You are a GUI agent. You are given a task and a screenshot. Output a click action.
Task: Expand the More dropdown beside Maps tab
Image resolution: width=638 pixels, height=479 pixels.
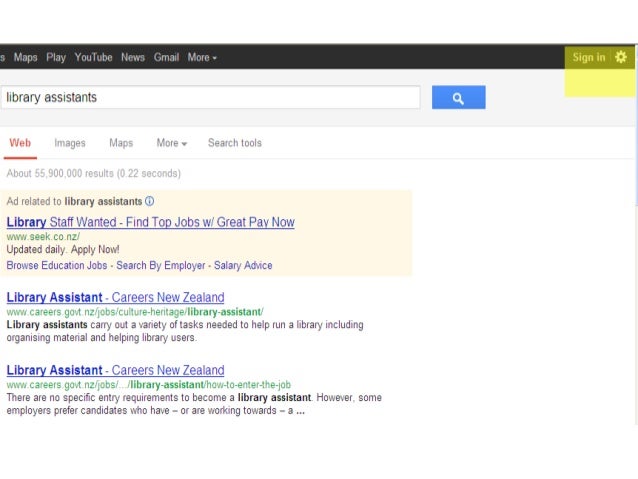coord(172,143)
